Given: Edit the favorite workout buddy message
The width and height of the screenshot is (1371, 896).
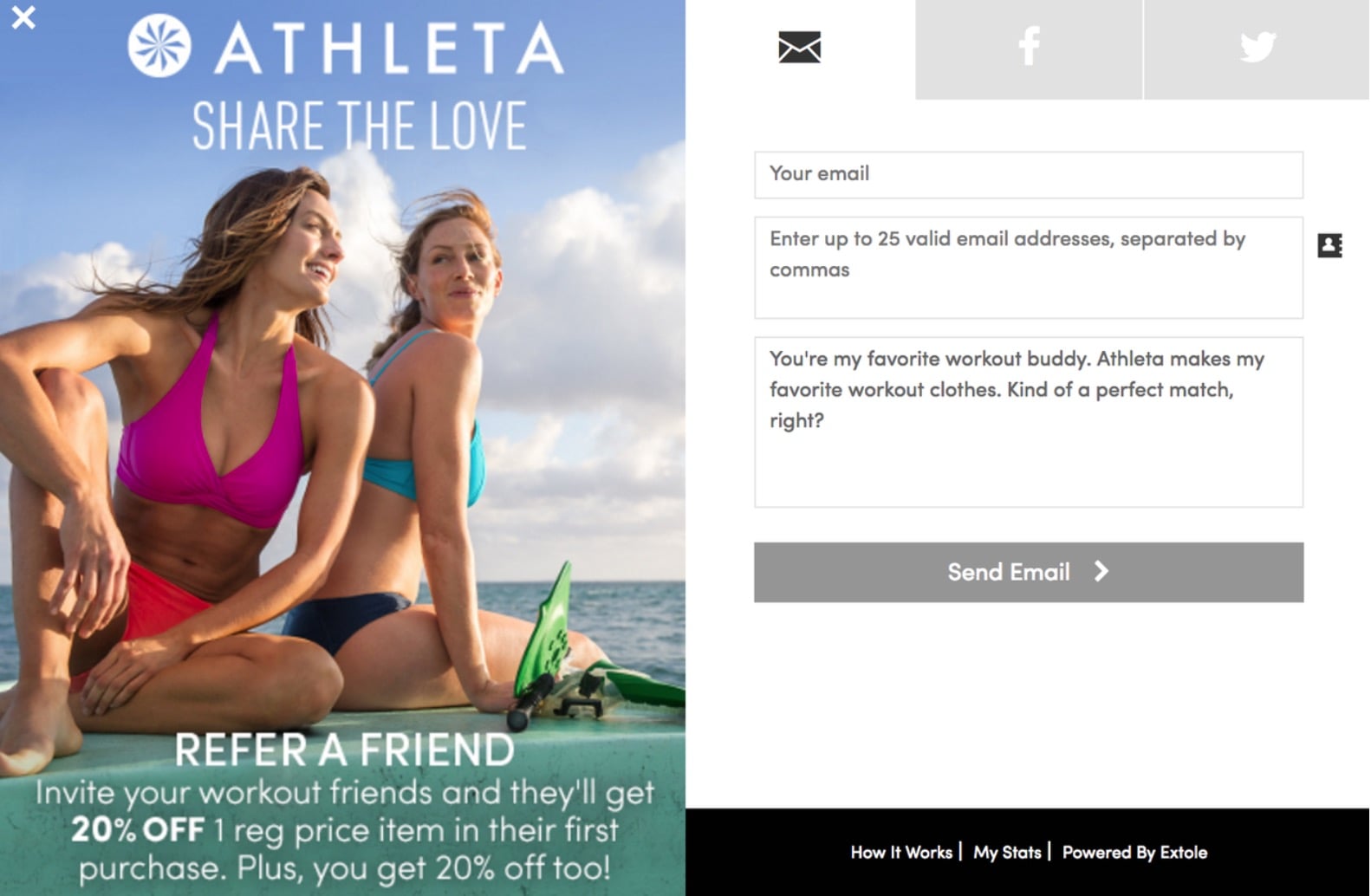Looking at the screenshot, I should [x=1028, y=422].
